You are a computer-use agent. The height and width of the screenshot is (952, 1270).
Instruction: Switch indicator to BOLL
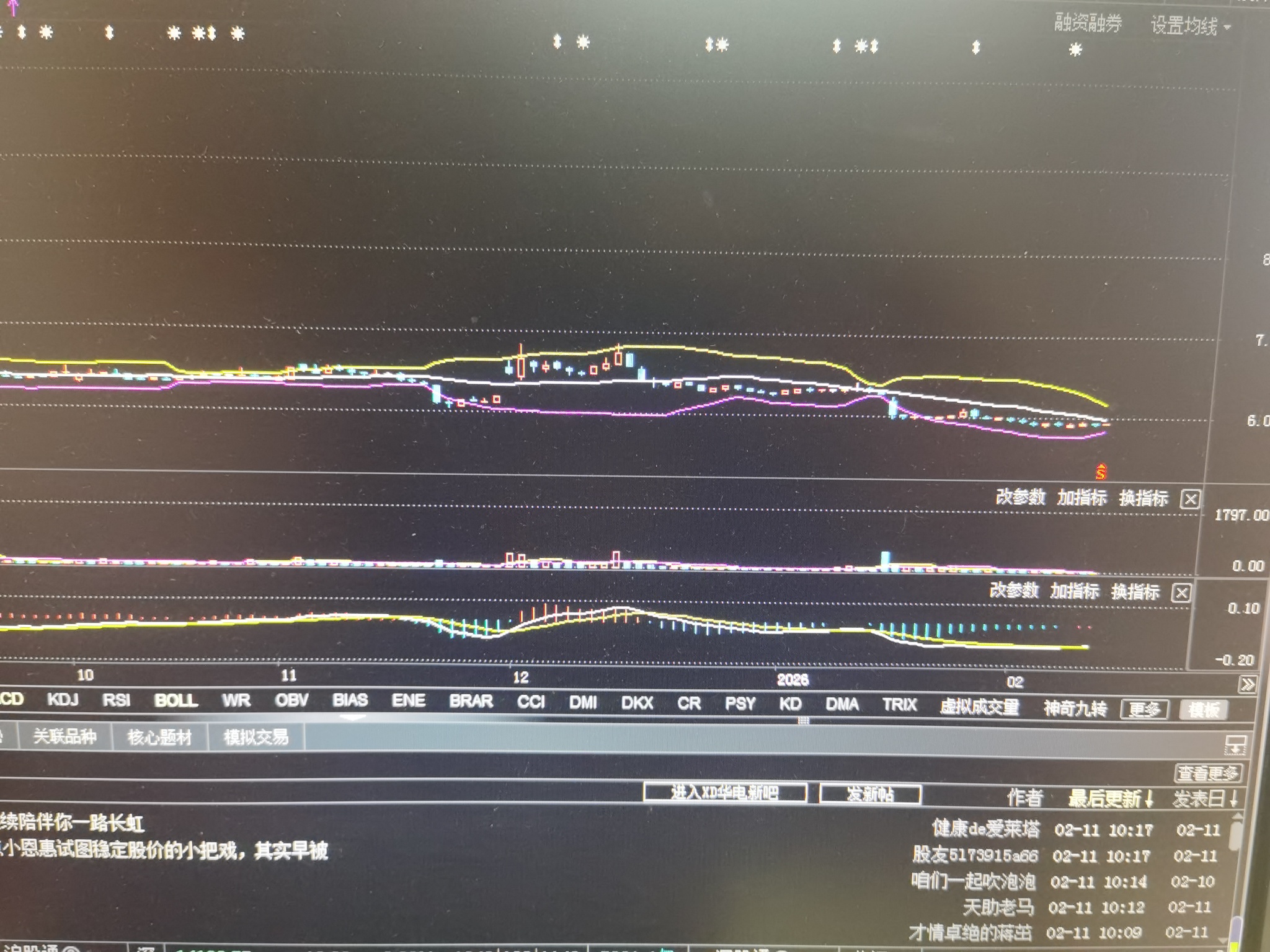(x=176, y=700)
